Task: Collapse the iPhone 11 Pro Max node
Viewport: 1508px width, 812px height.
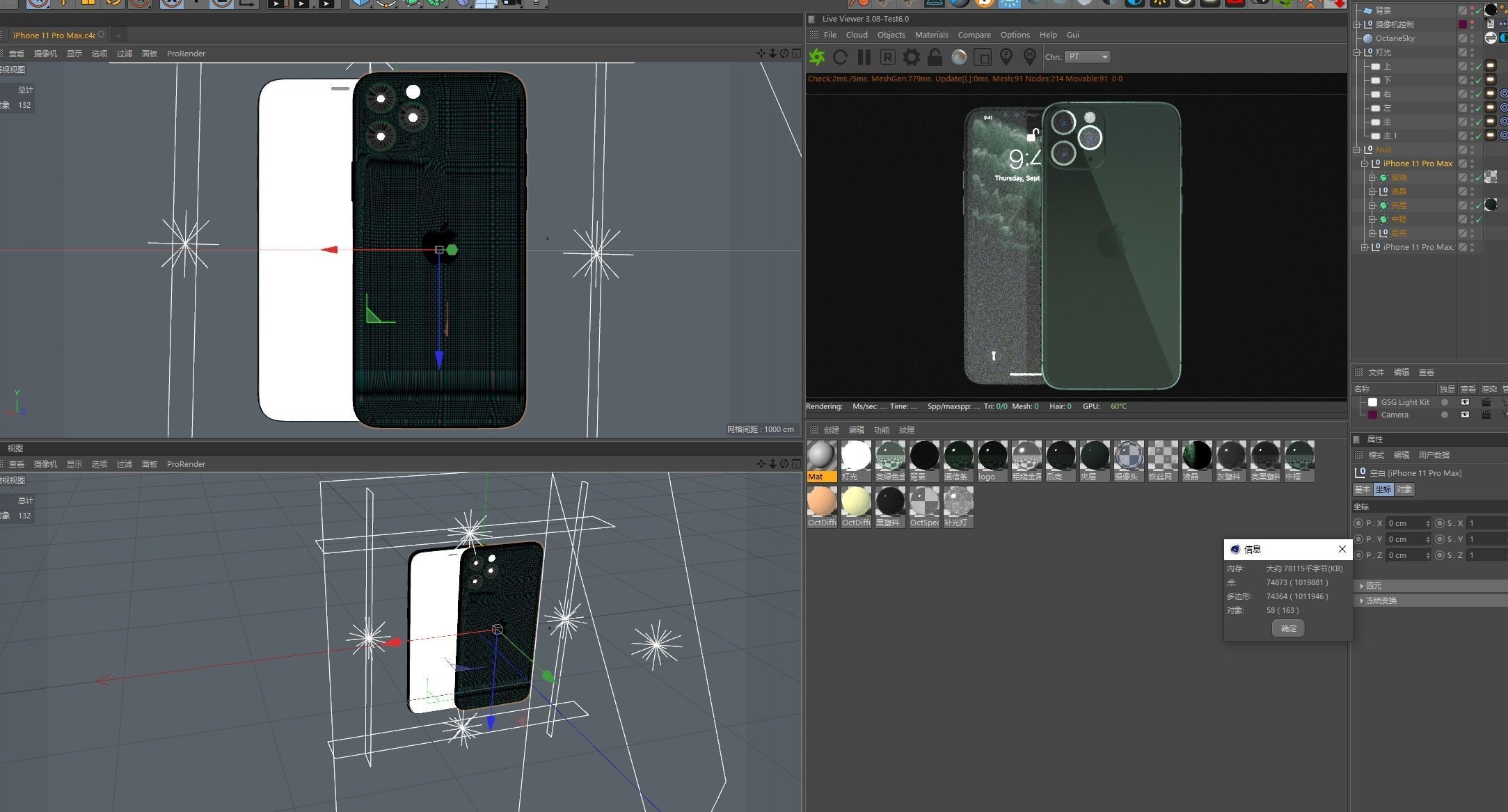Action: 1364,164
